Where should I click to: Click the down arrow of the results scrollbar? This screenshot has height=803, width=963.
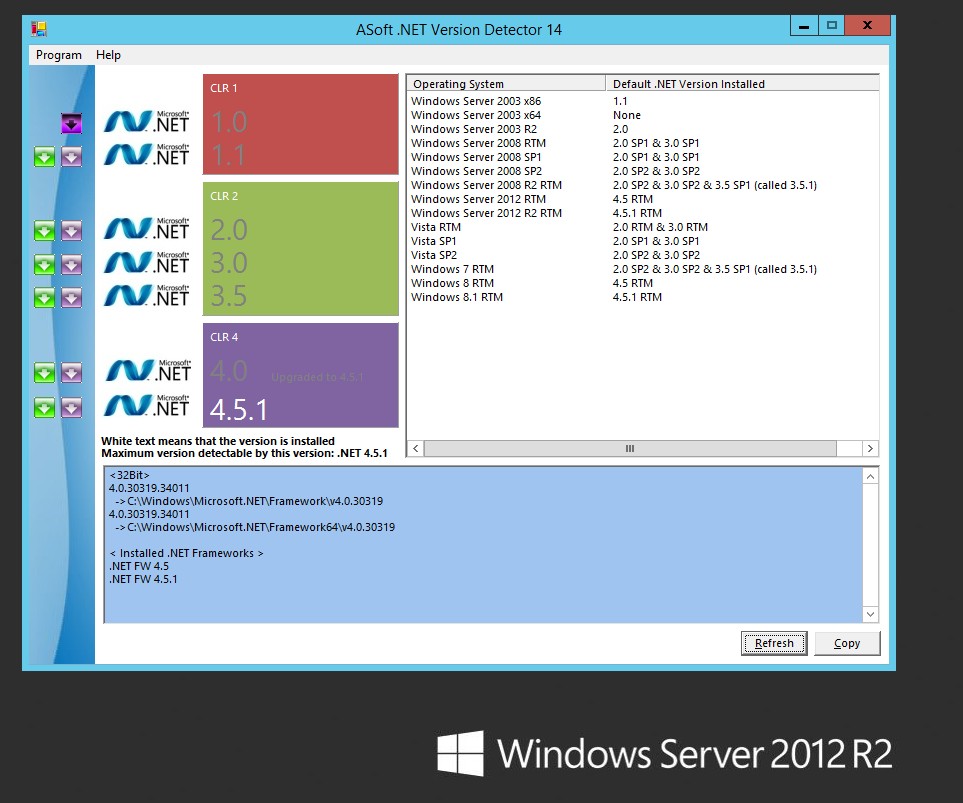click(870, 614)
